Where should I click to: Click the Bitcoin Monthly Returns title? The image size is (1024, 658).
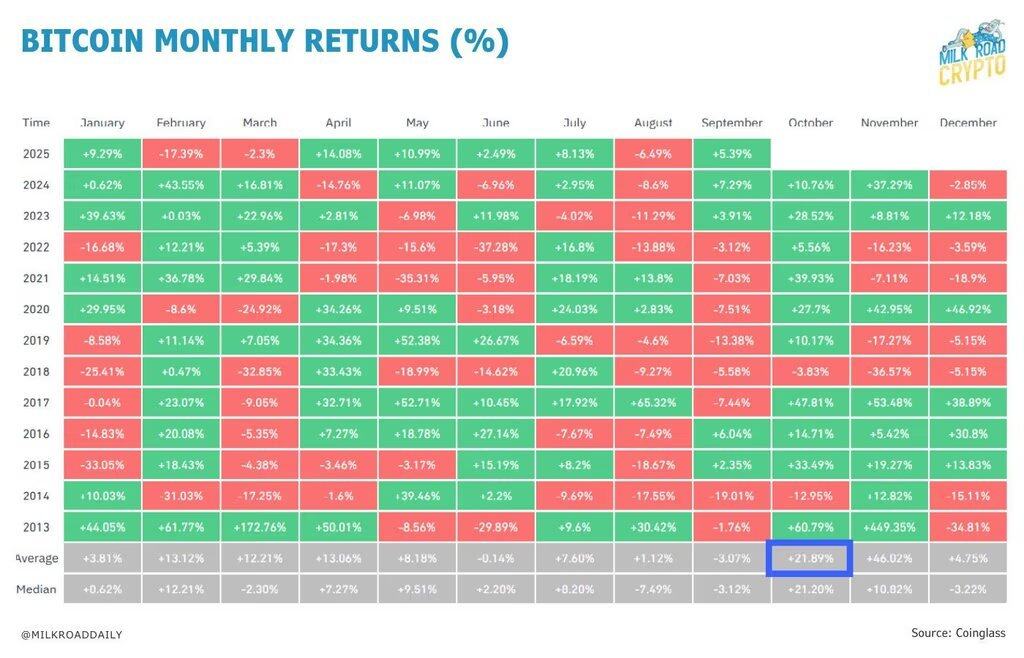(x=265, y=42)
